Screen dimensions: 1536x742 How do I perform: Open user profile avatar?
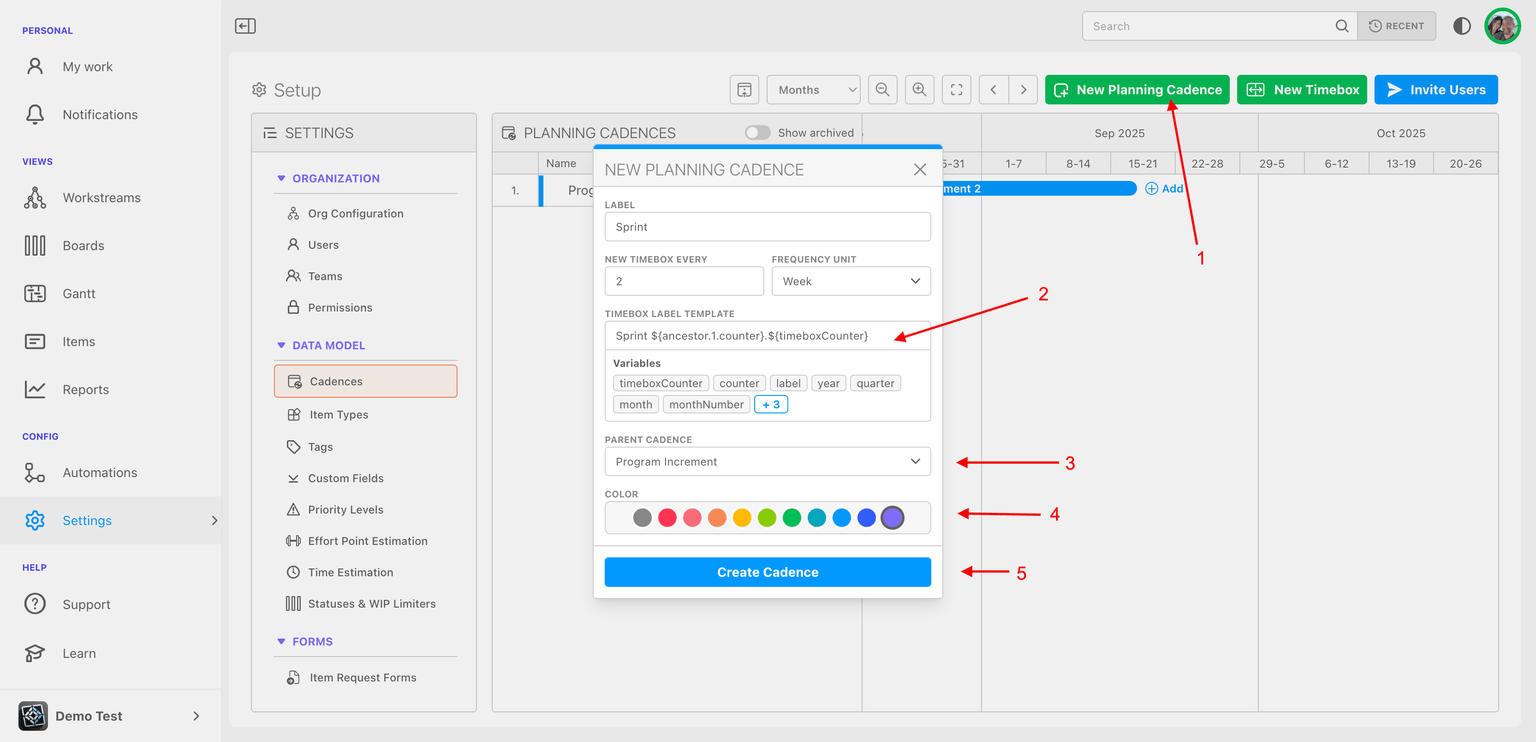pos(1502,26)
